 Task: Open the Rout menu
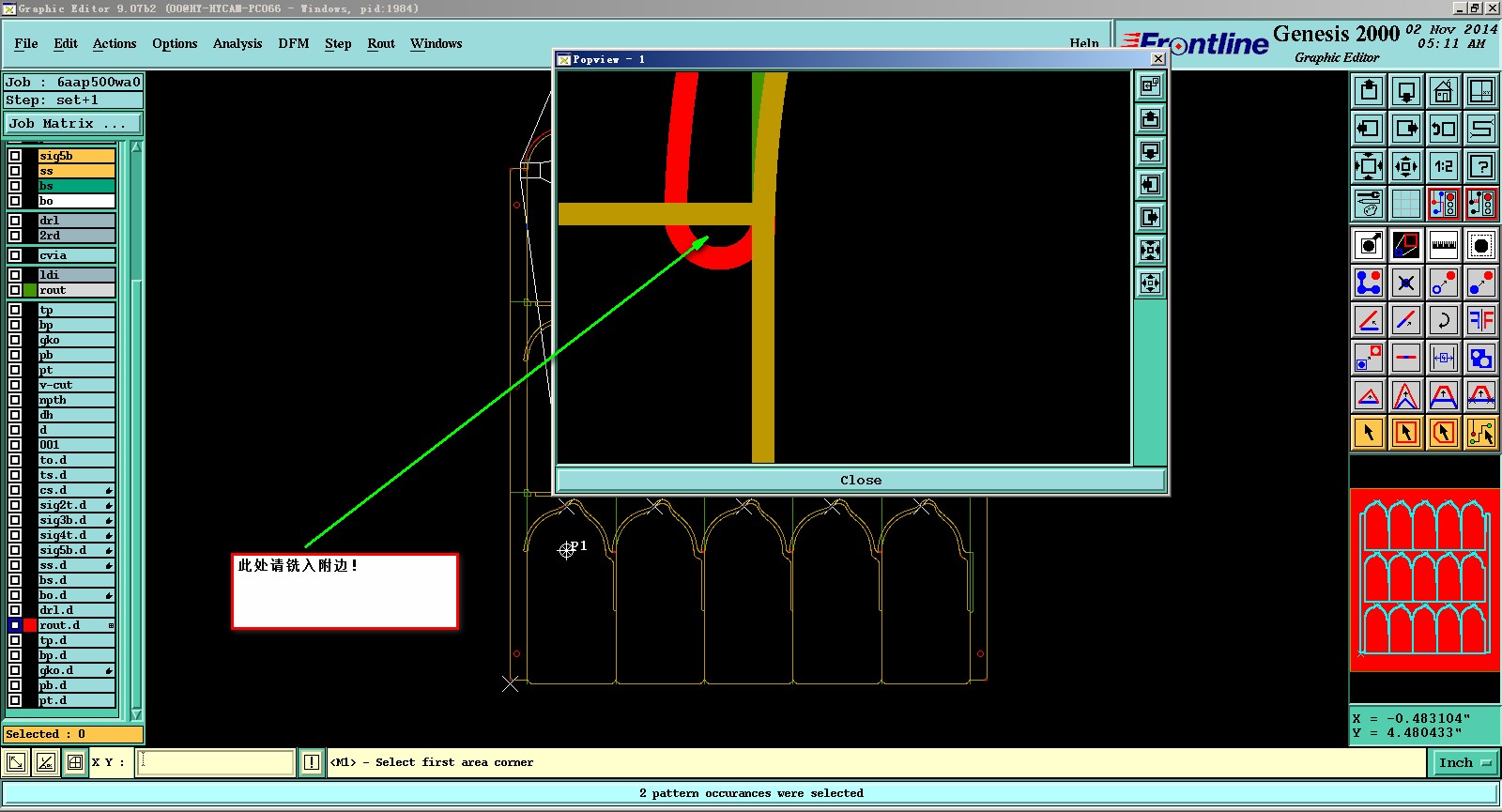(x=381, y=43)
